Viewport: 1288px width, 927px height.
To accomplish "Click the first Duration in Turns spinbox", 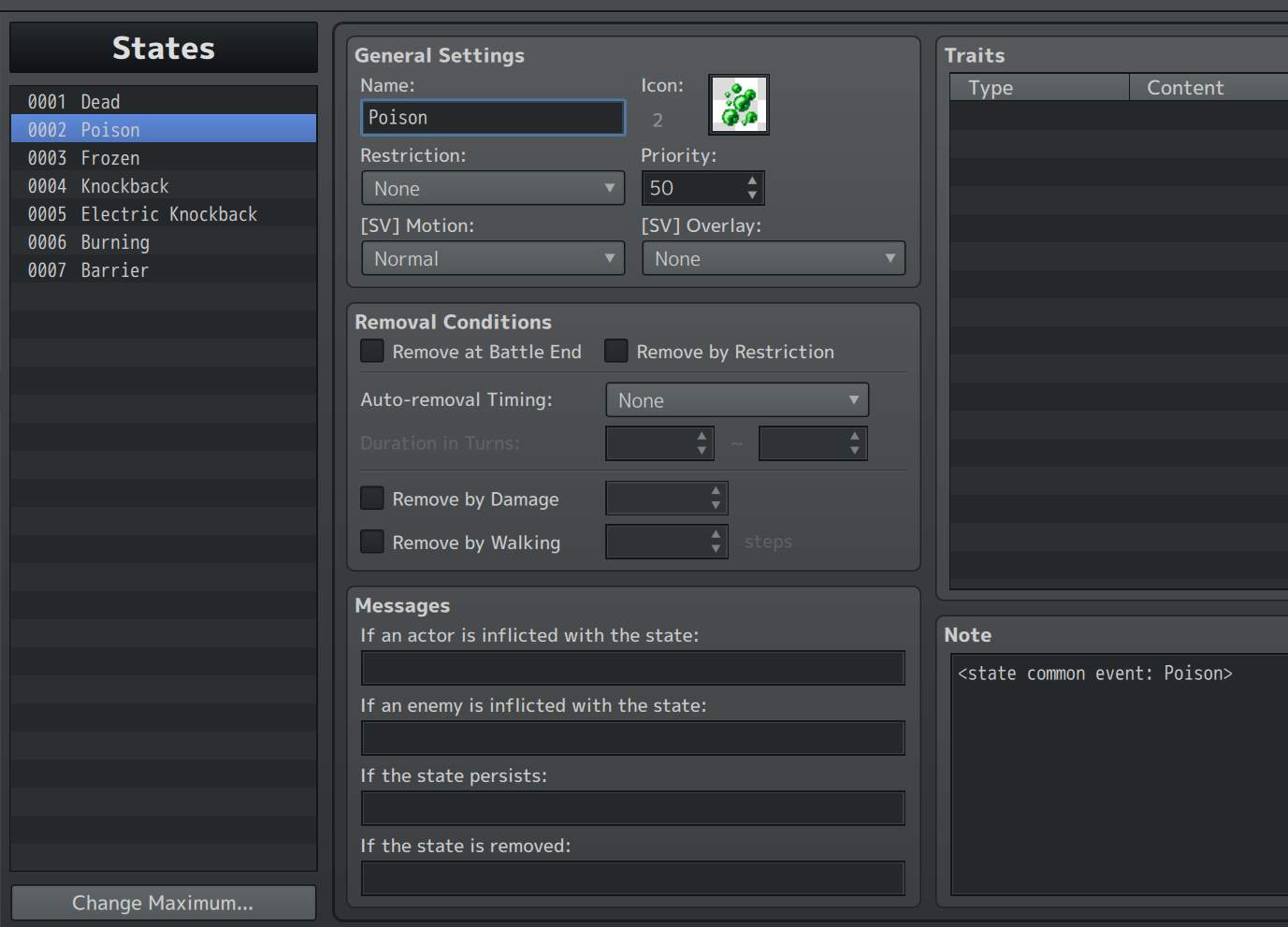I will pos(659,443).
